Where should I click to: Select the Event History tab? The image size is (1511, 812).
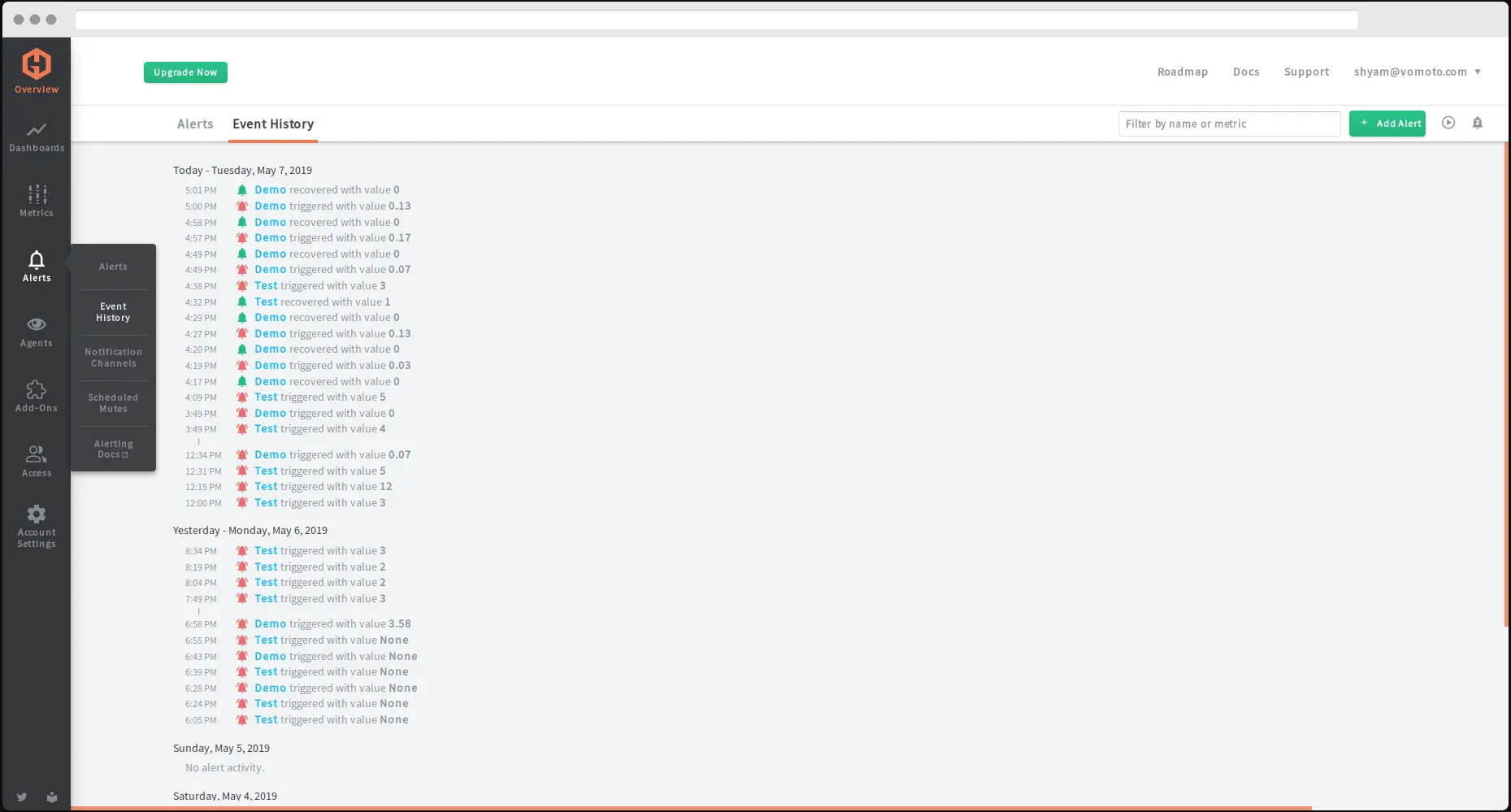[273, 124]
